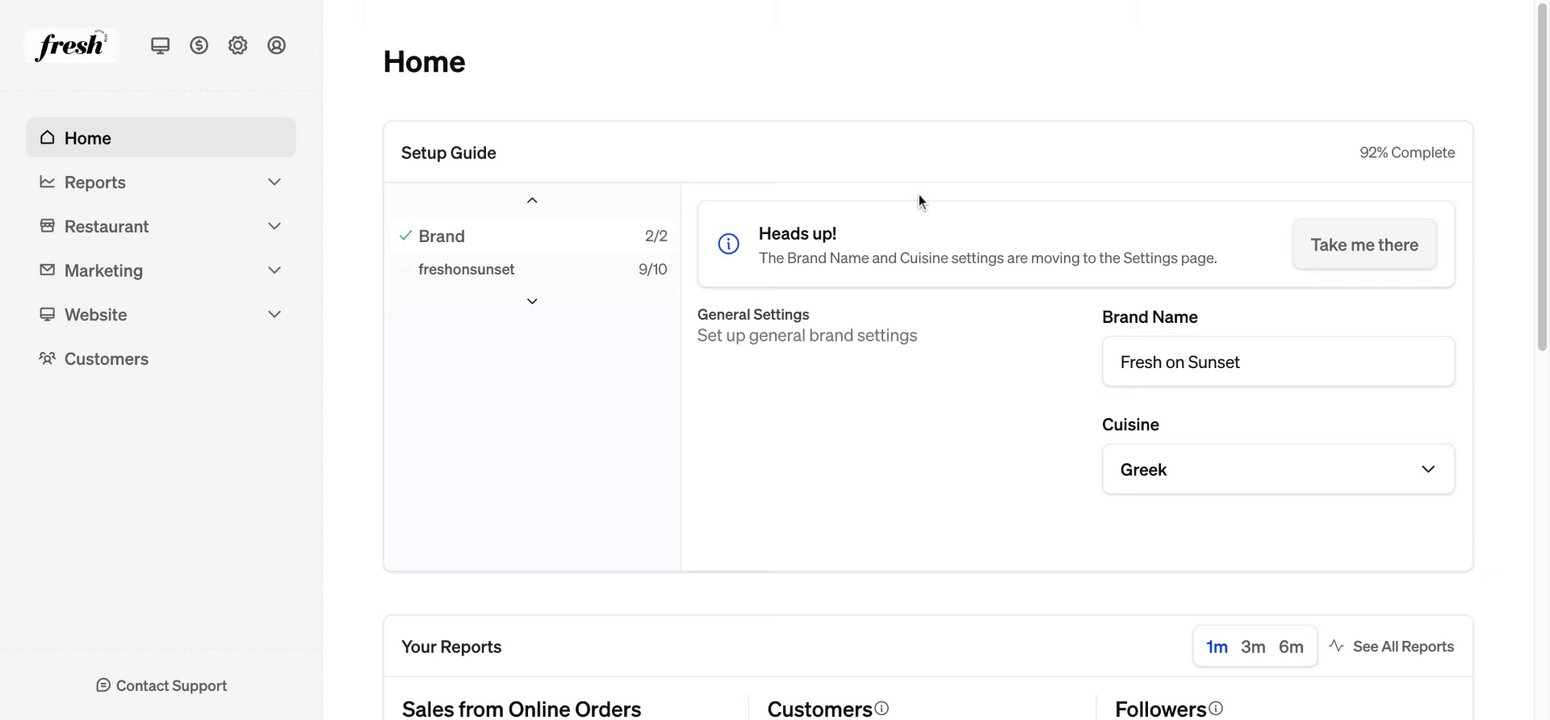Open the Cuisine dropdown showing Greek
The height and width of the screenshot is (720, 1550).
tap(1278, 469)
